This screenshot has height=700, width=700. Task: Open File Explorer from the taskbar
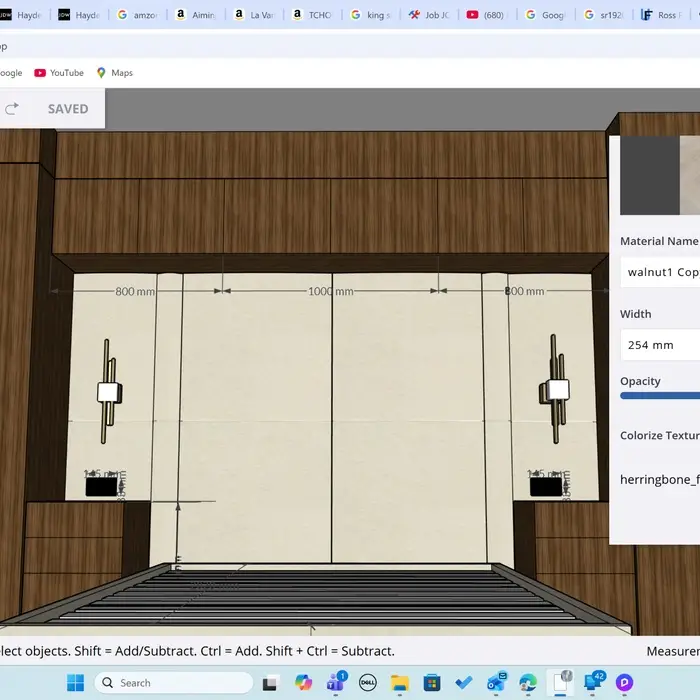(400, 683)
